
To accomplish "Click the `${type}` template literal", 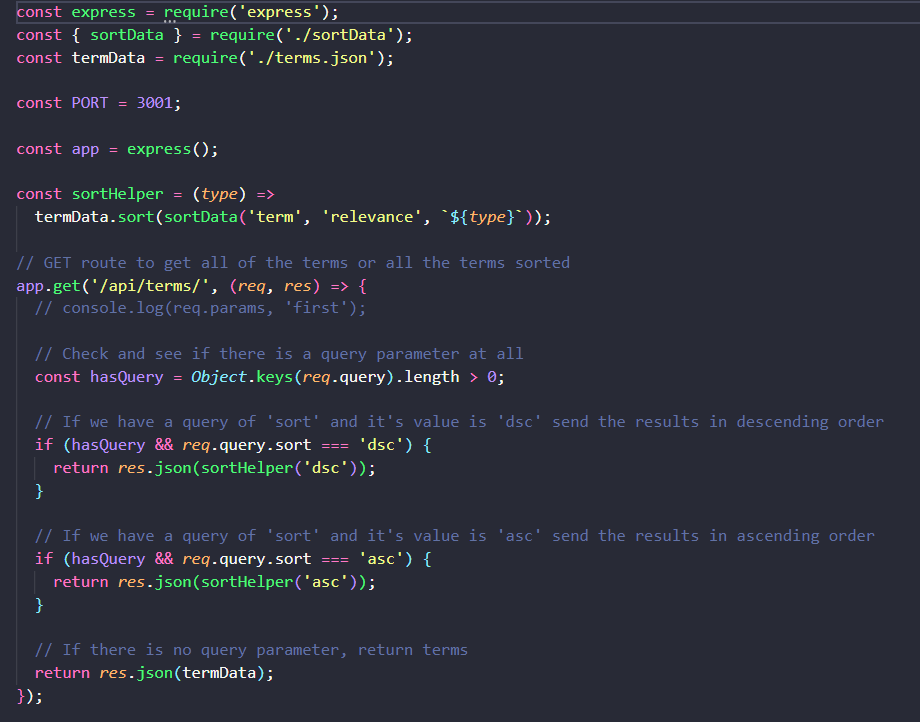I will coord(482,217).
